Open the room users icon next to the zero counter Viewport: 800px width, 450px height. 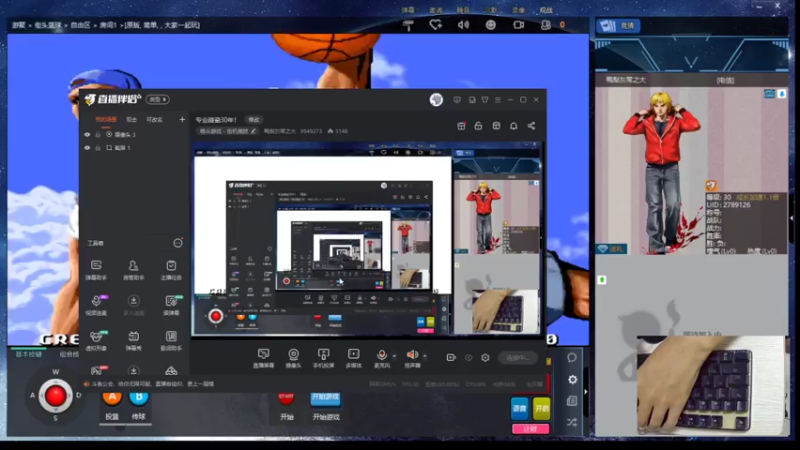click(x=546, y=24)
